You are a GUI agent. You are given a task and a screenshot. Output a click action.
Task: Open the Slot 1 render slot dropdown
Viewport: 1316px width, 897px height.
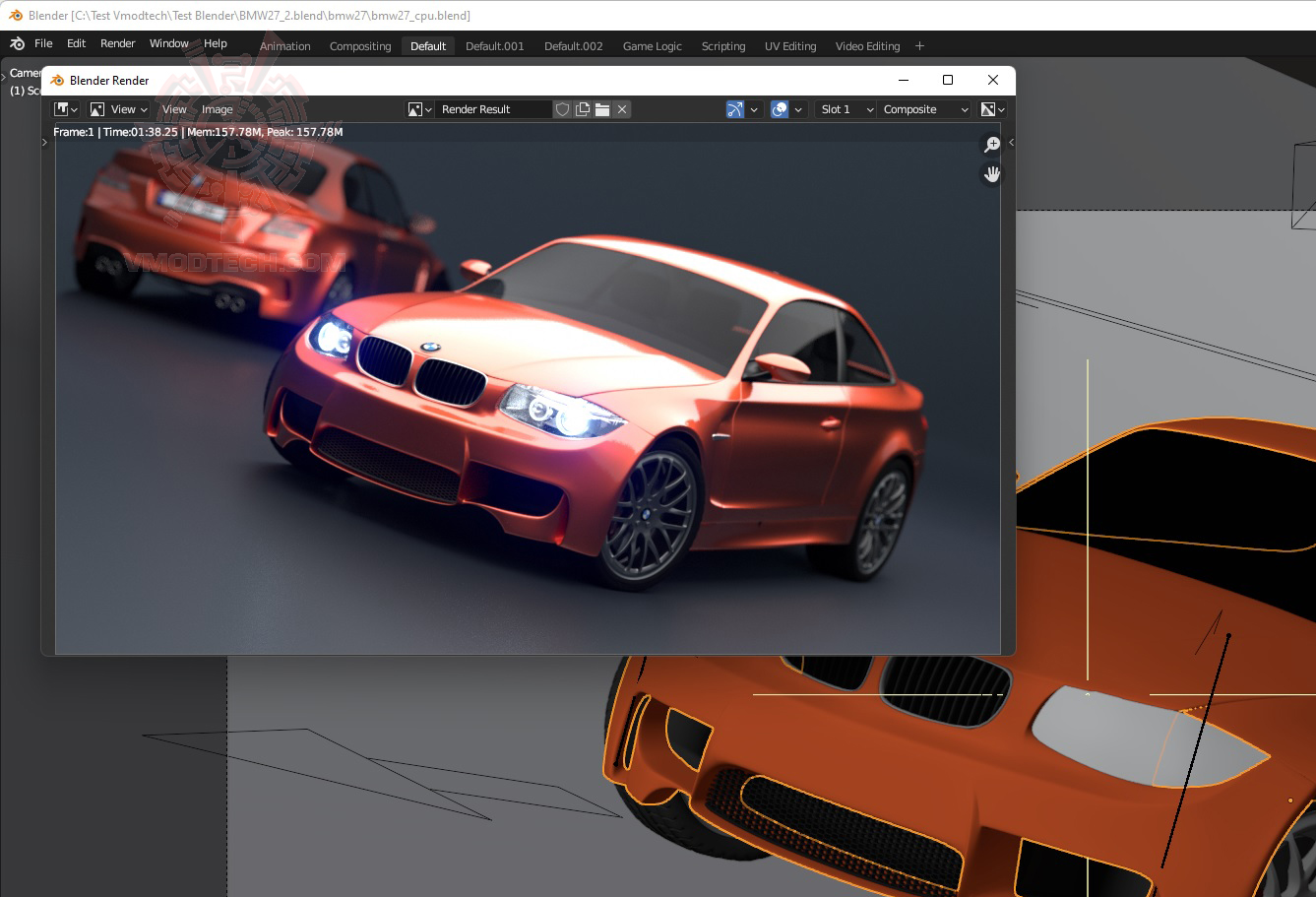(845, 109)
